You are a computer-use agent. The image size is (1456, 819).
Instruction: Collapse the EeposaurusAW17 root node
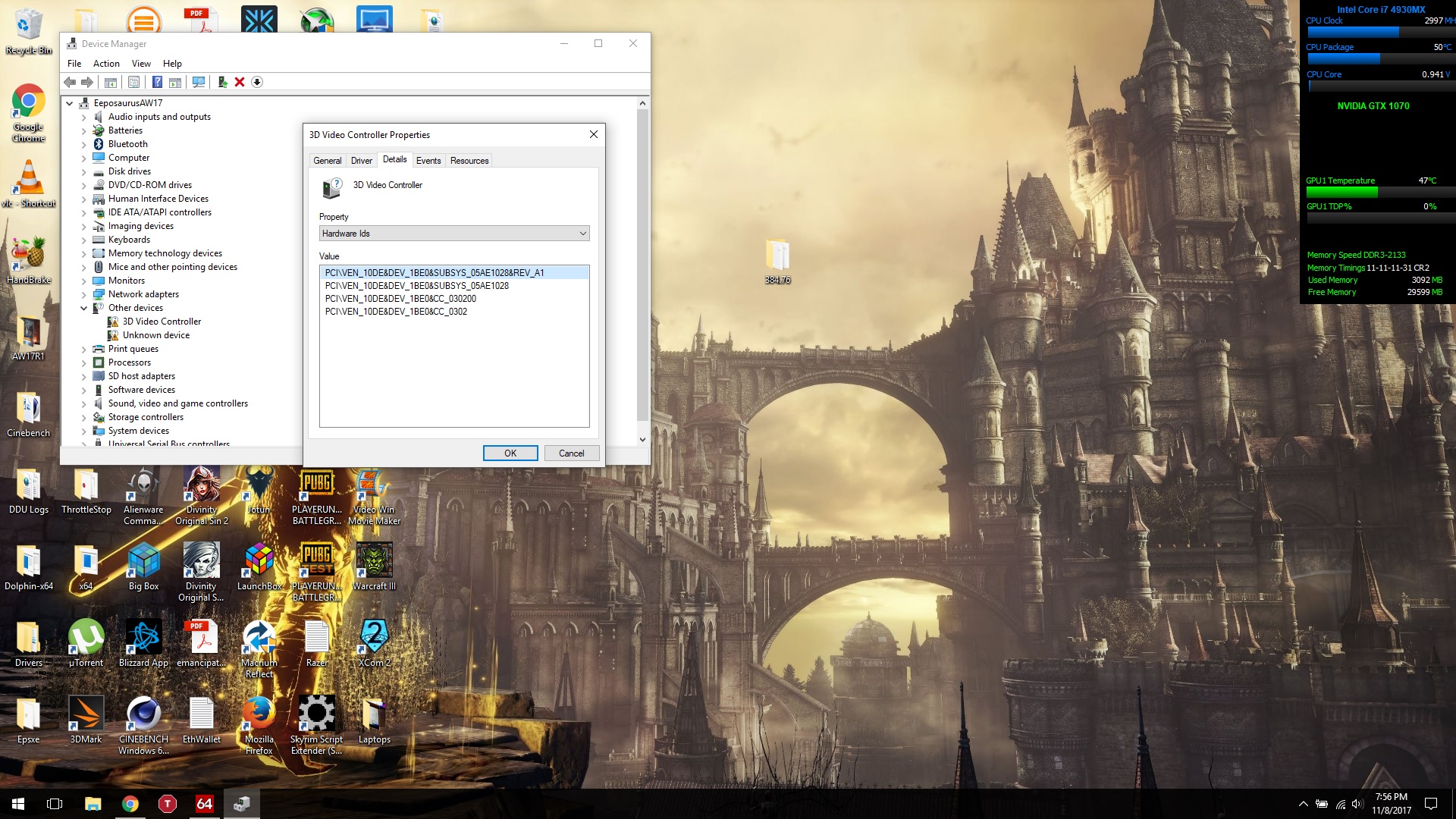click(70, 103)
